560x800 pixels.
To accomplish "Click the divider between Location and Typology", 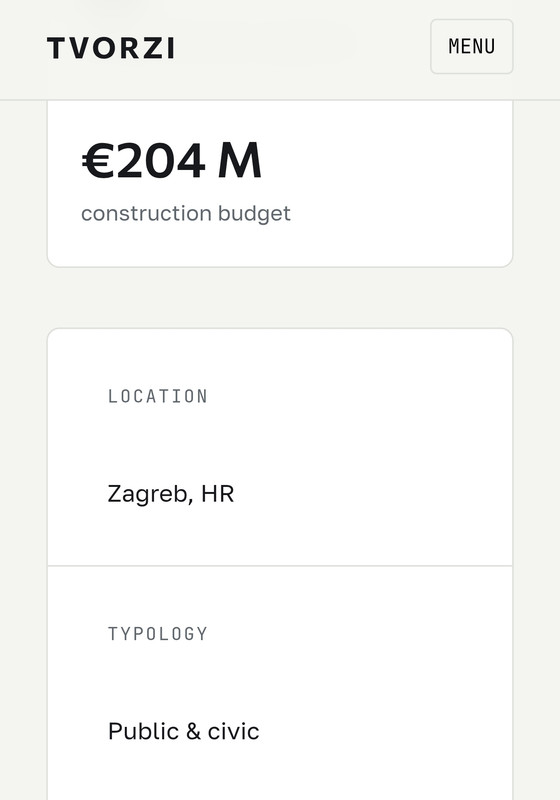I will coord(280,566).
